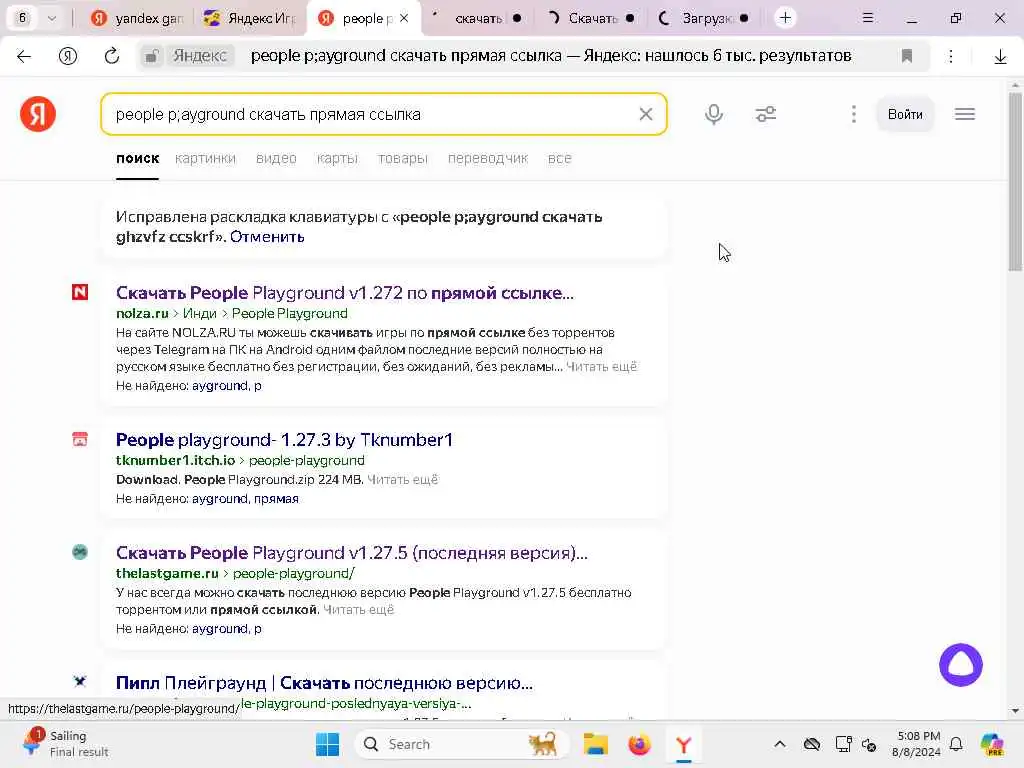Open the downloads arrow icon
1024x768 pixels.
(1000, 57)
